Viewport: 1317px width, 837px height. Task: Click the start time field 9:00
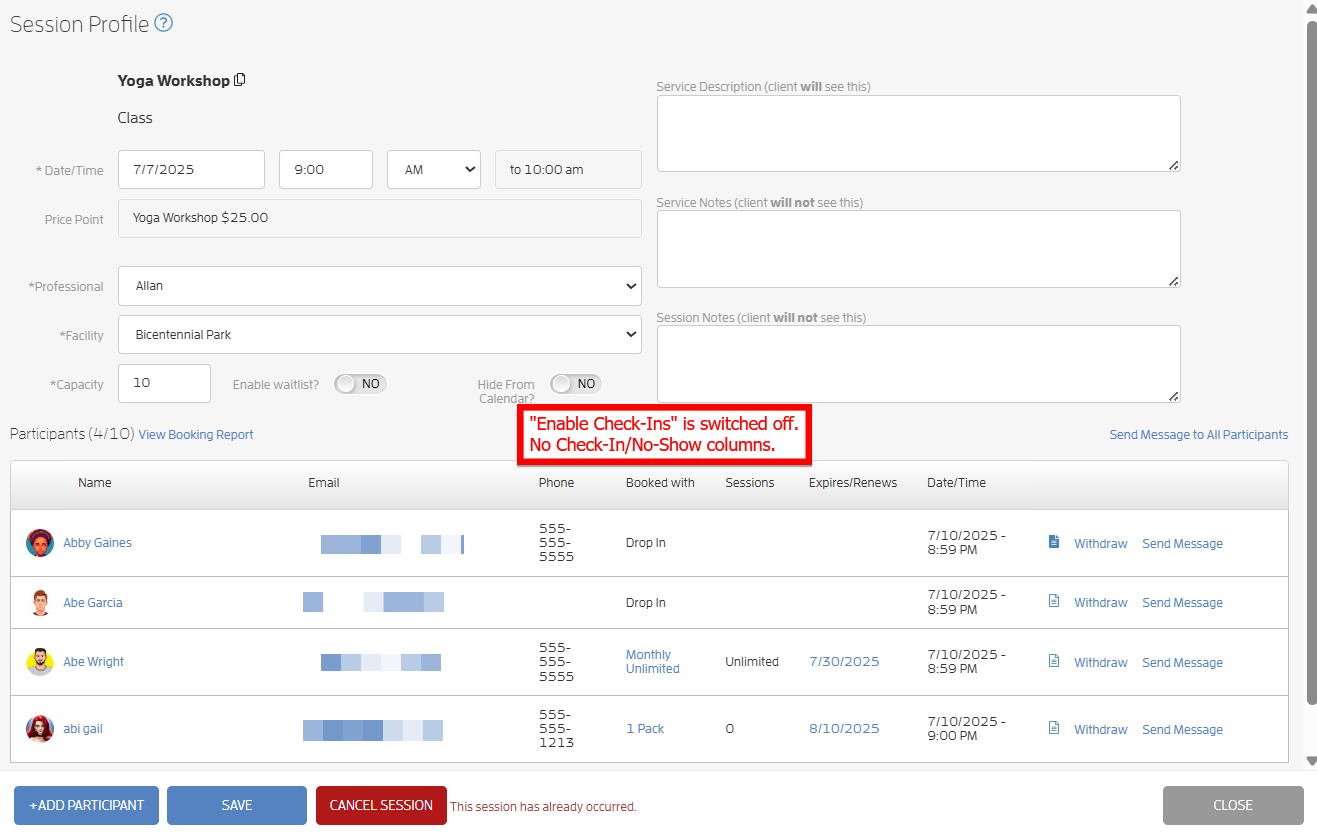[x=326, y=169]
